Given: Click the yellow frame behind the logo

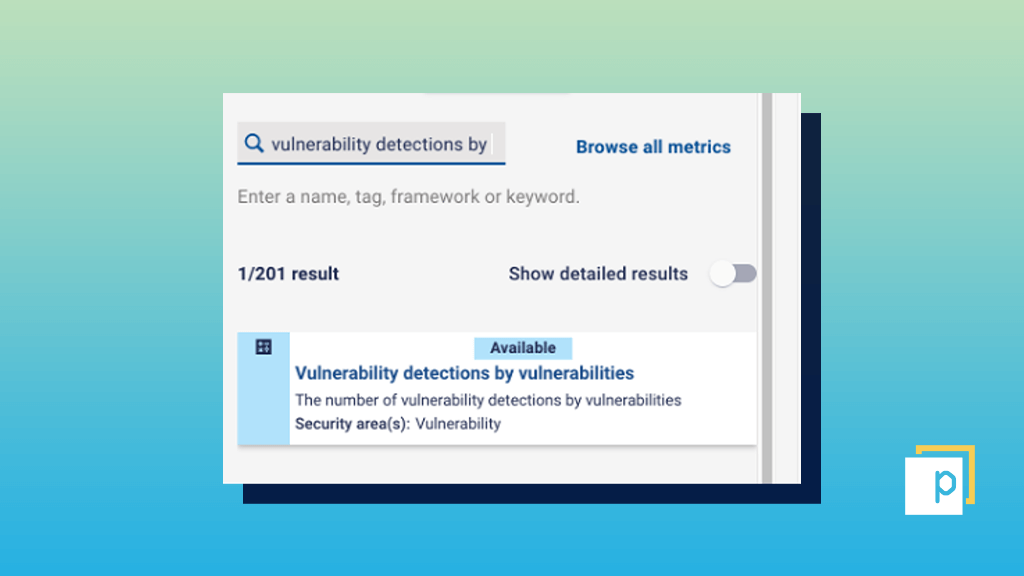Looking at the screenshot, I should pyautogui.click(x=969, y=473).
